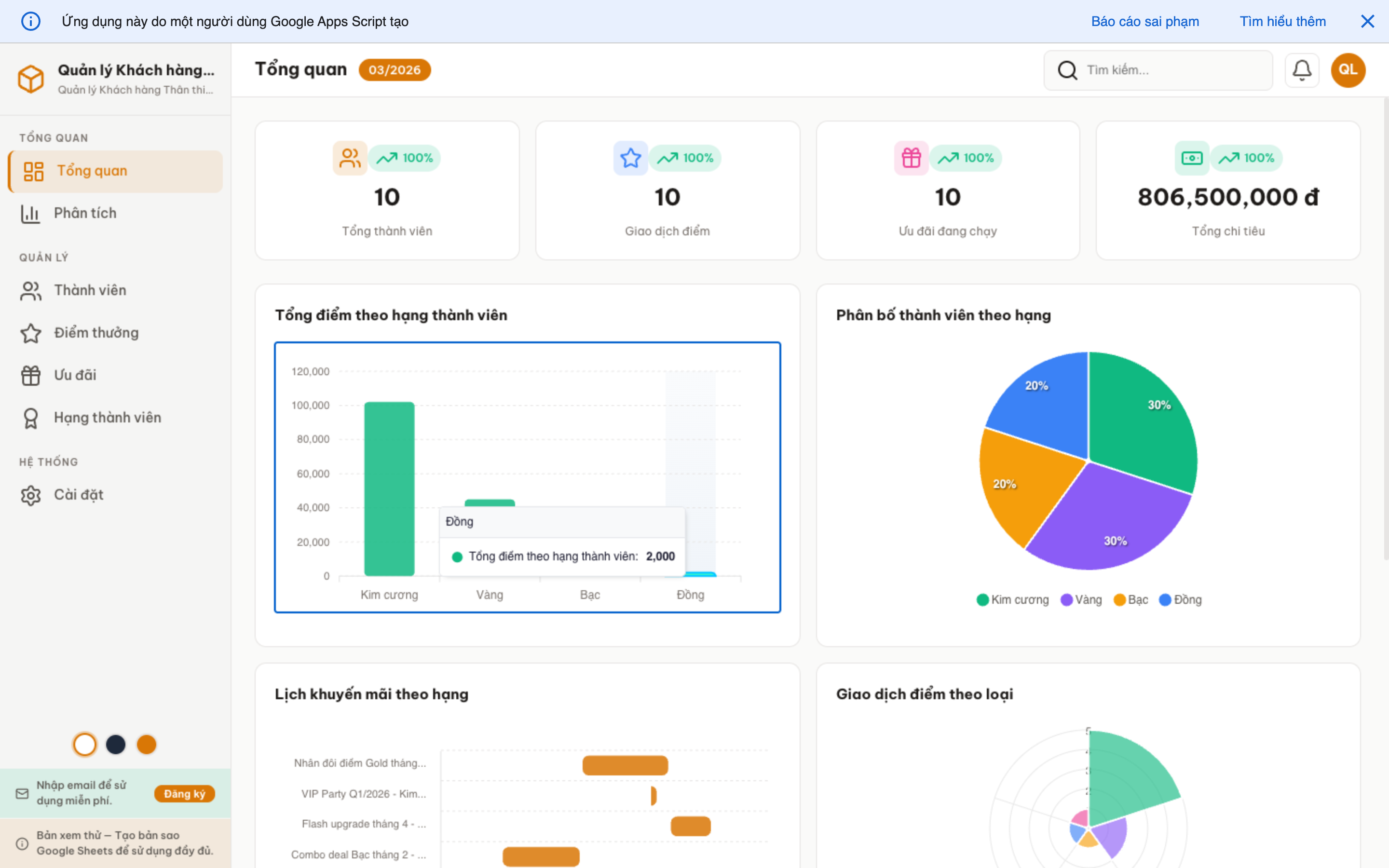
Task: Click the Đăng ký button
Action: [184, 793]
